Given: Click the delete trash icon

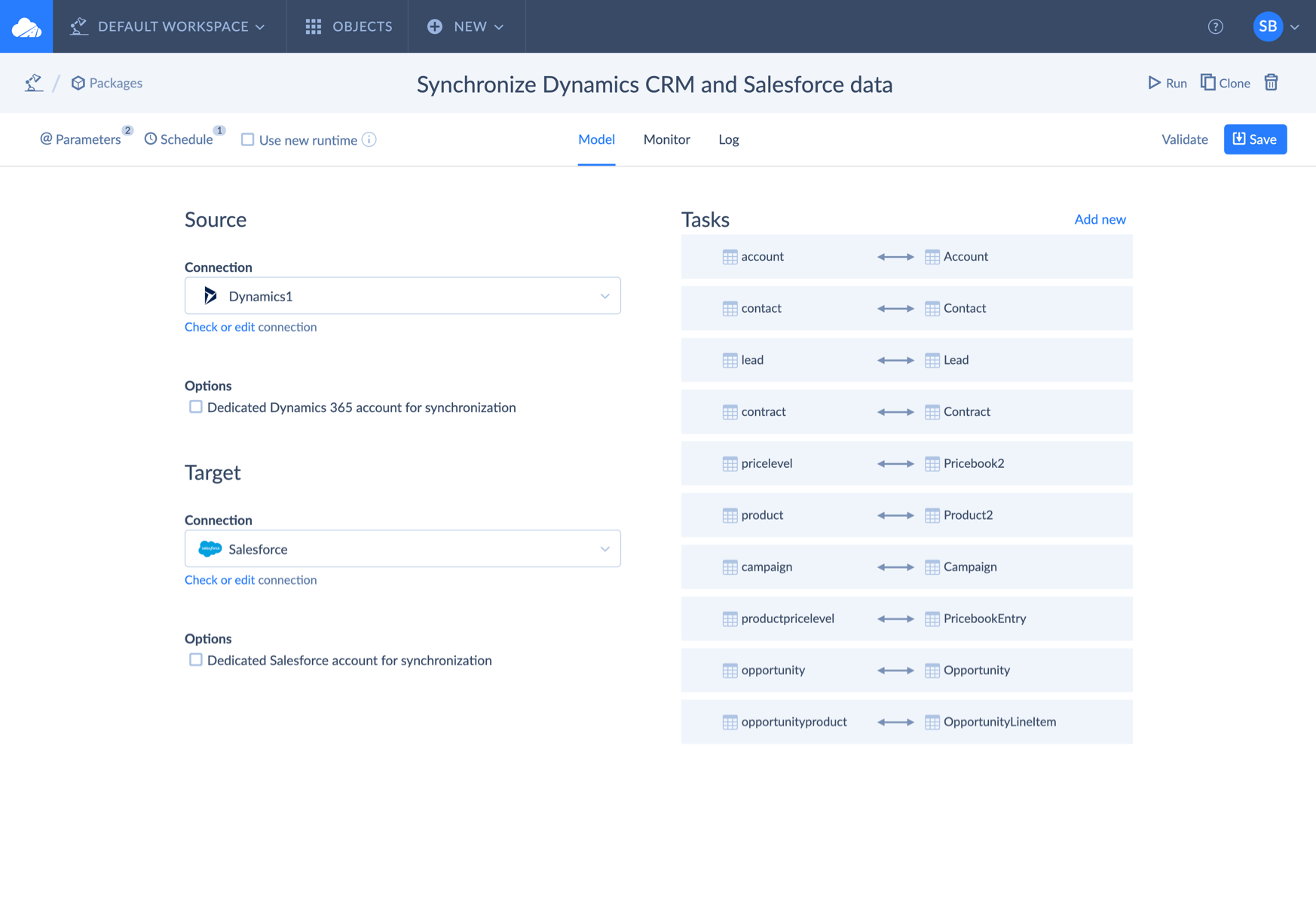Looking at the screenshot, I should click(x=1272, y=82).
